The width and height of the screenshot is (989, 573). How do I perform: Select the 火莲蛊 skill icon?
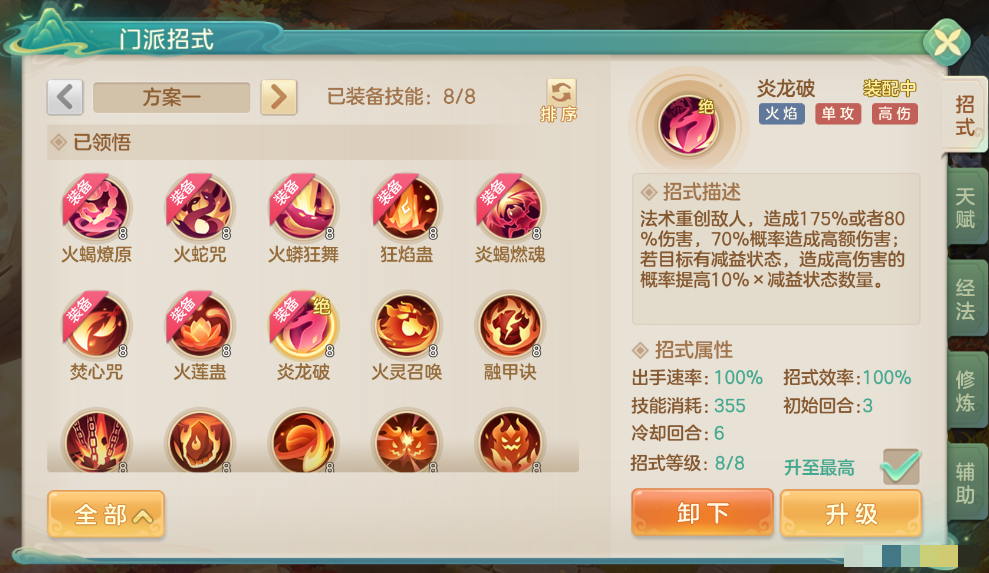(200, 326)
